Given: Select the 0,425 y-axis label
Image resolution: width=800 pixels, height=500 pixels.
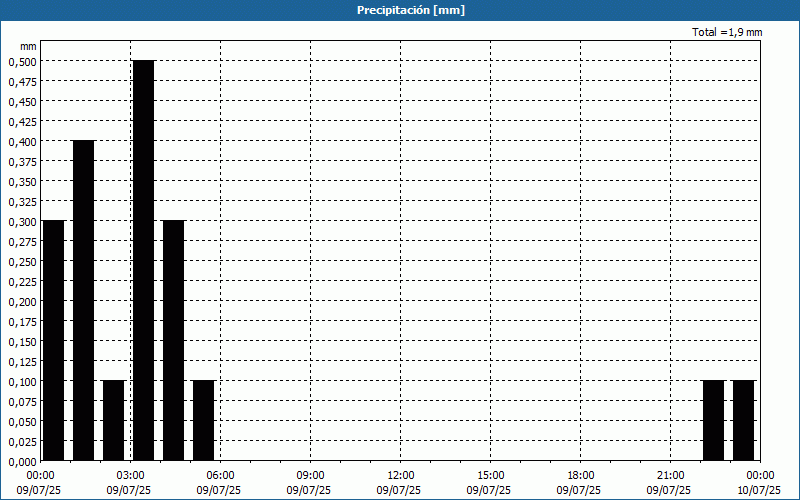Looking at the screenshot, I should coord(22,121).
